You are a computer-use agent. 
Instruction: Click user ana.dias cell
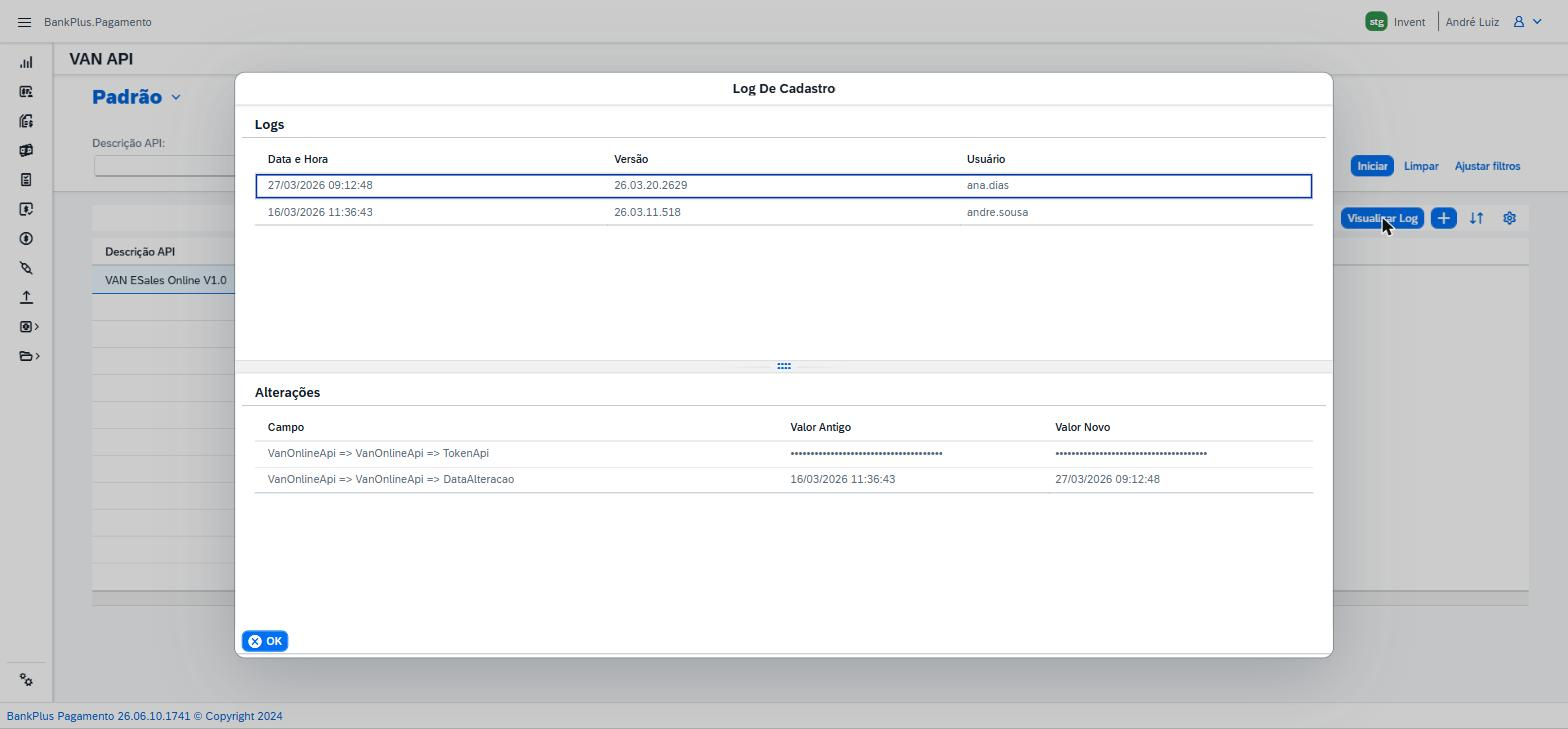point(988,186)
